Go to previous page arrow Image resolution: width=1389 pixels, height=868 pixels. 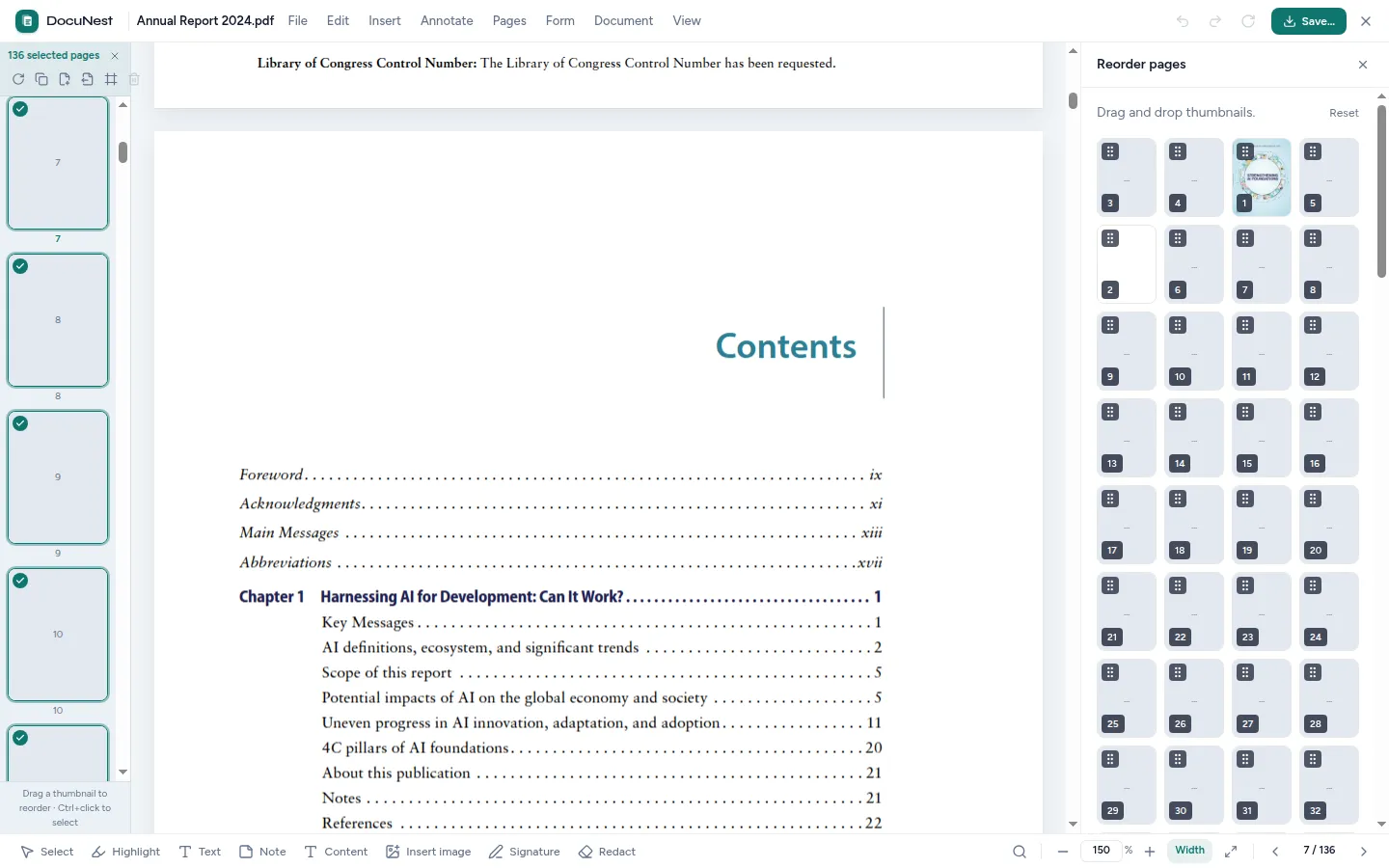(x=1275, y=852)
